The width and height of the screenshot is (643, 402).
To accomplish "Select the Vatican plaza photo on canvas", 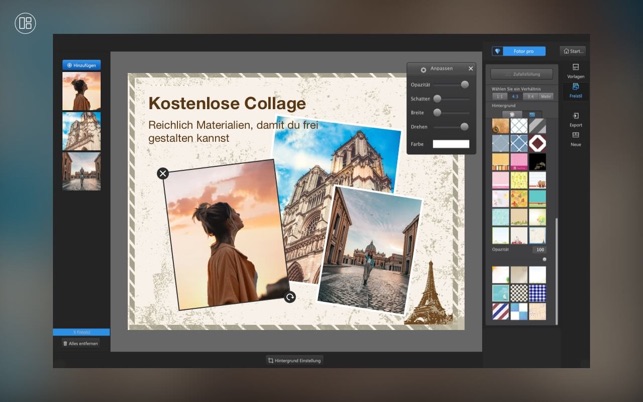I will pos(369,250).
